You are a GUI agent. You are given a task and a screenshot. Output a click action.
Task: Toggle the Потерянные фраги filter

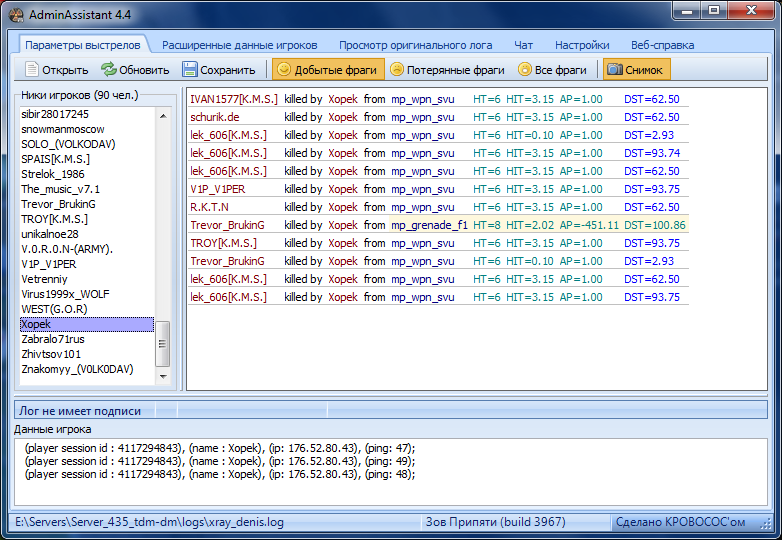(447, 69)
